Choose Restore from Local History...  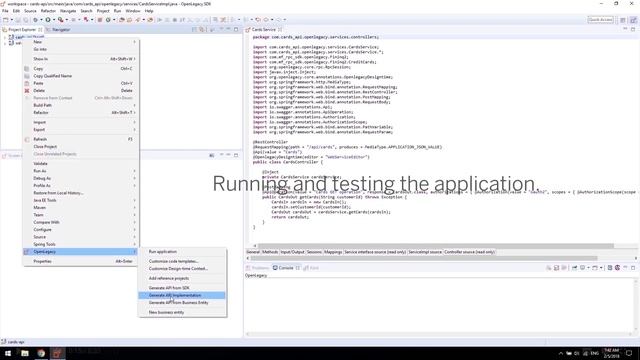(80, 193)
